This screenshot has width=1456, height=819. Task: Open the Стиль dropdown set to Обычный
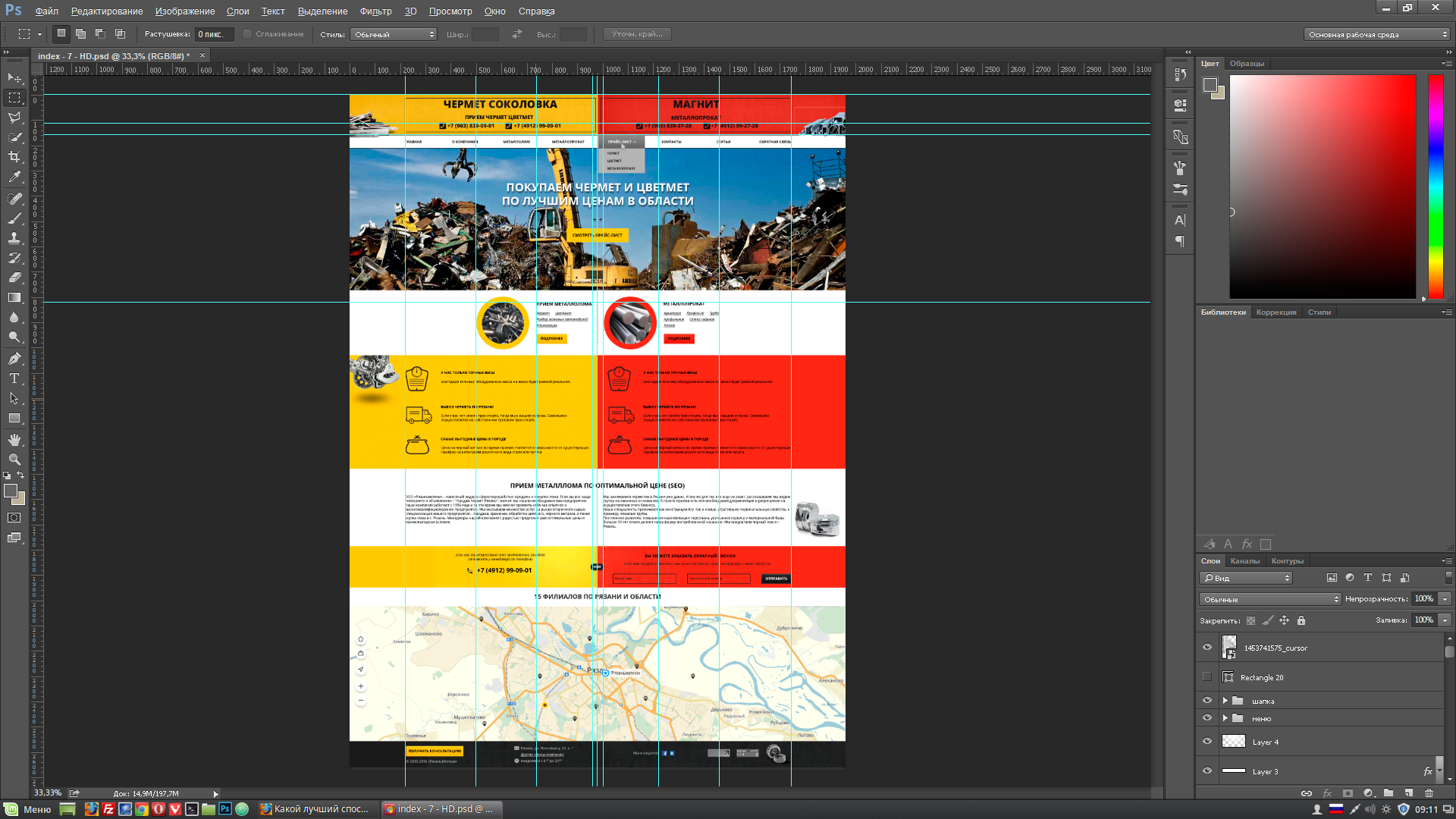click(x=394, y=34)
